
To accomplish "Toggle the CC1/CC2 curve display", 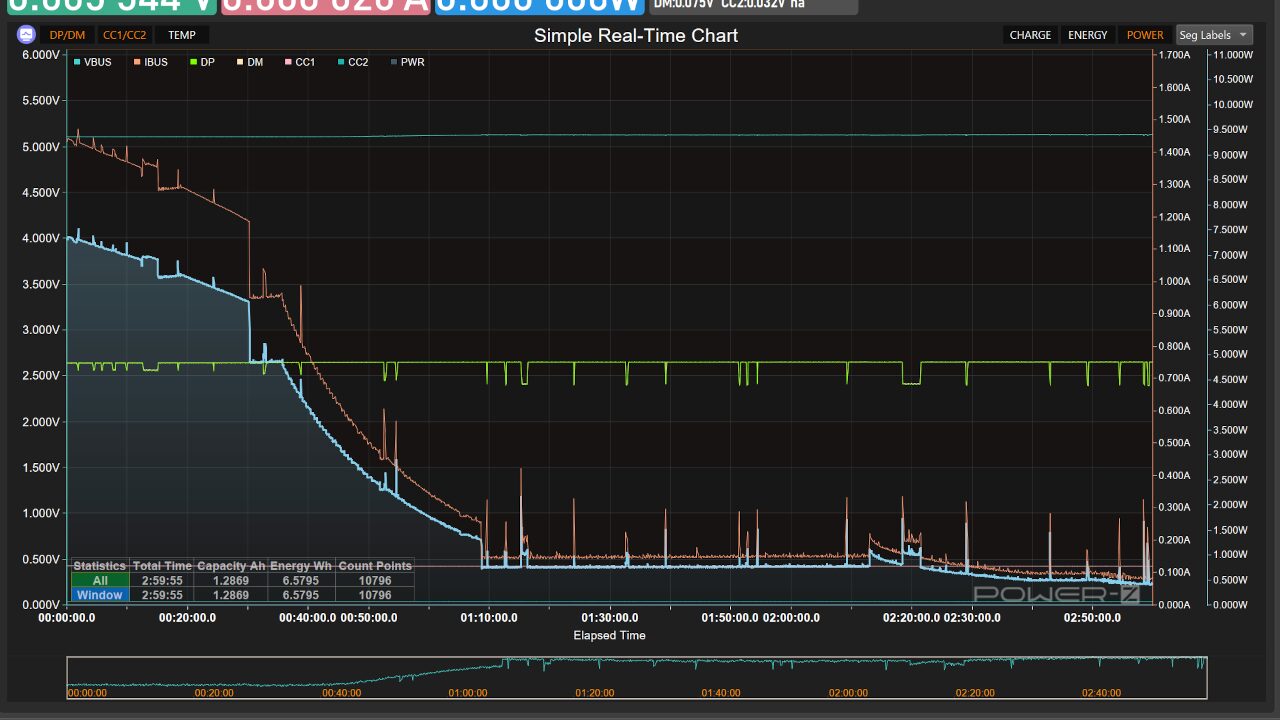I will tap(125, 35).
